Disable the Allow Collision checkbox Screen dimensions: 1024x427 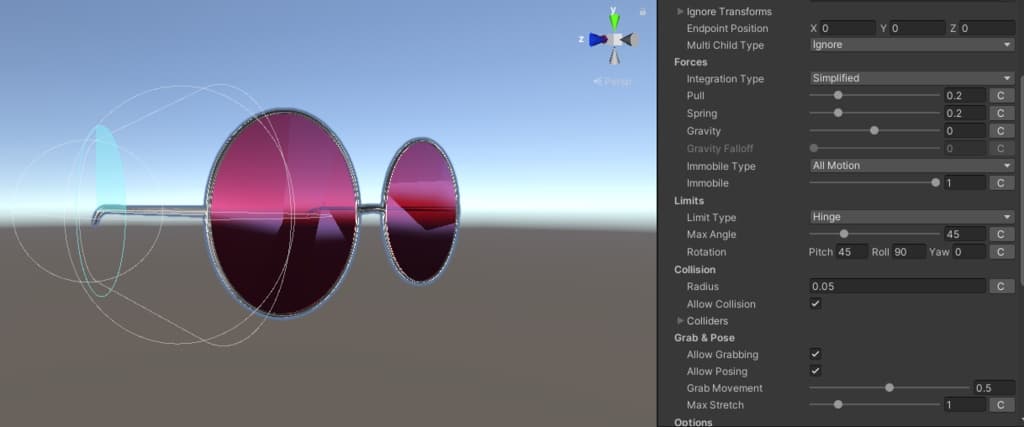click(x=815, y=304)
